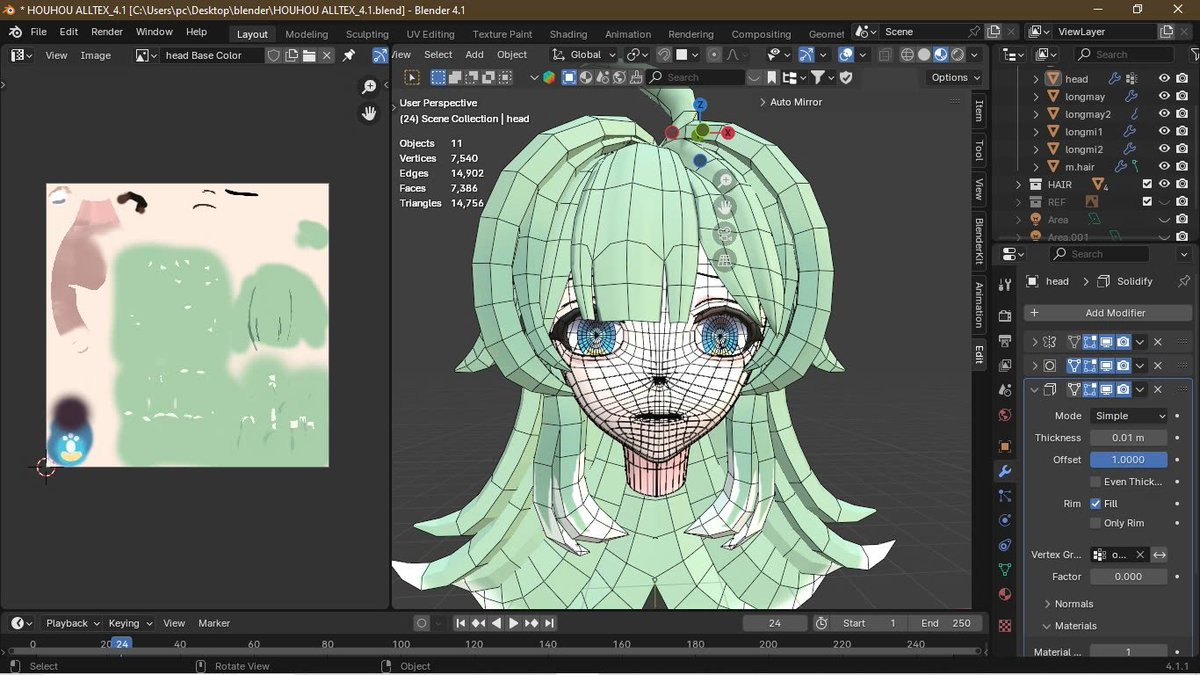Switch to the UV Editing workspace tab
This screenshot has width=1200, height=675.
point(430,34)
